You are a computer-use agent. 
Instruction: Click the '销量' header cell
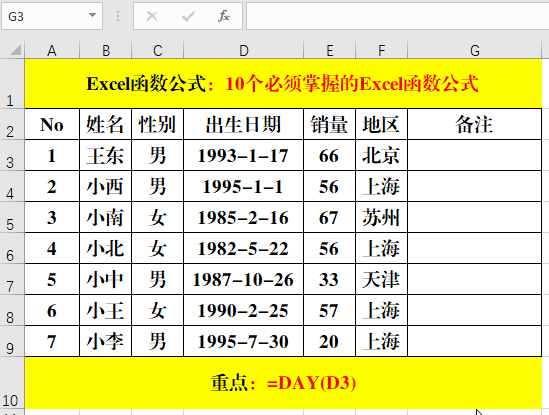coord(329,124)
